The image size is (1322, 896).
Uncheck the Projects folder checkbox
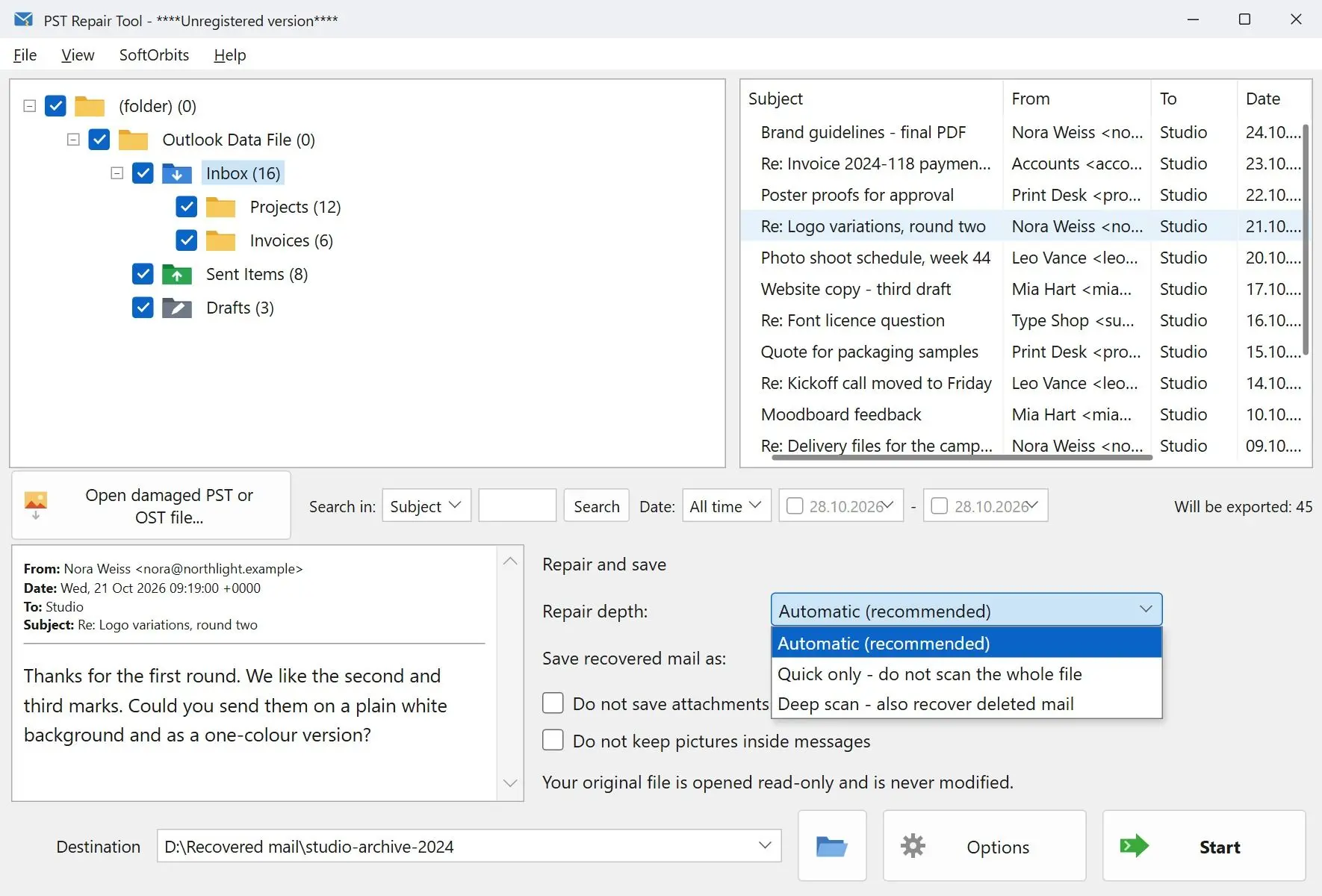187,207
